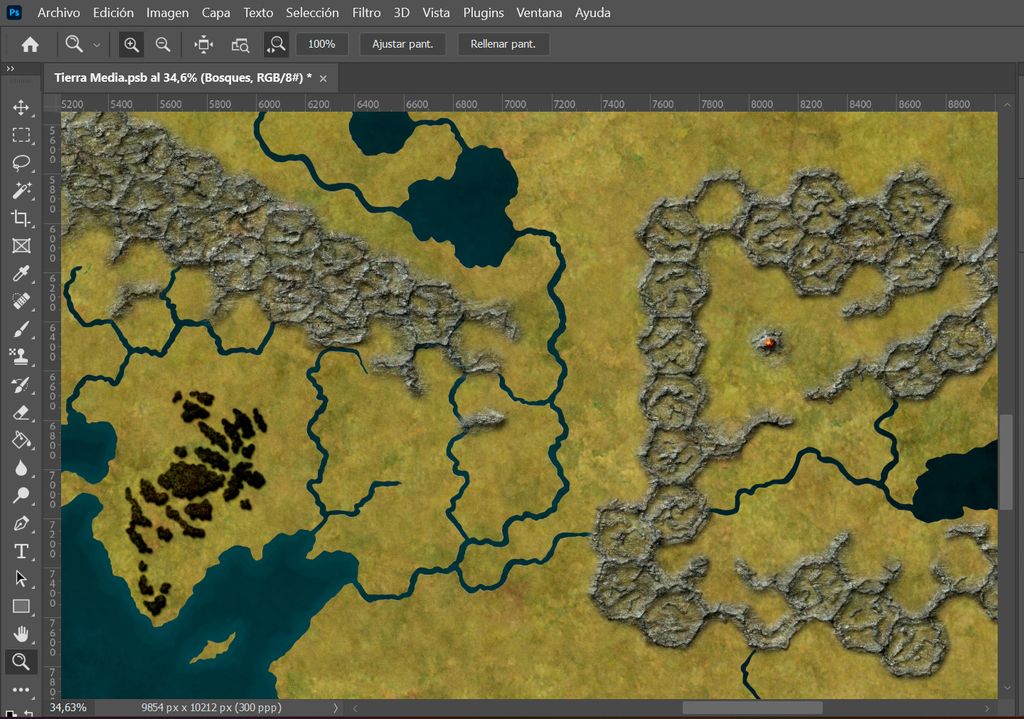Open the Filtro menu
1024x719 pixels.
pos(366,13)
